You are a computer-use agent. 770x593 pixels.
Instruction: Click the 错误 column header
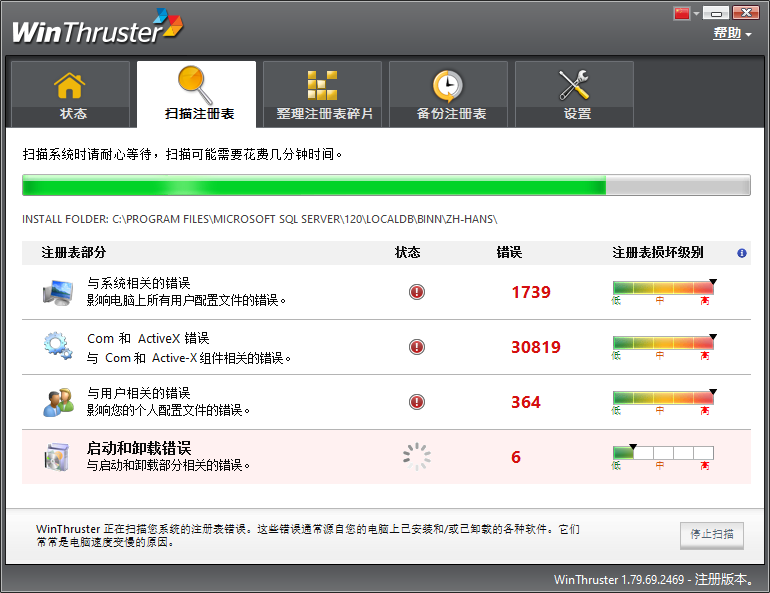coord(509,253)
